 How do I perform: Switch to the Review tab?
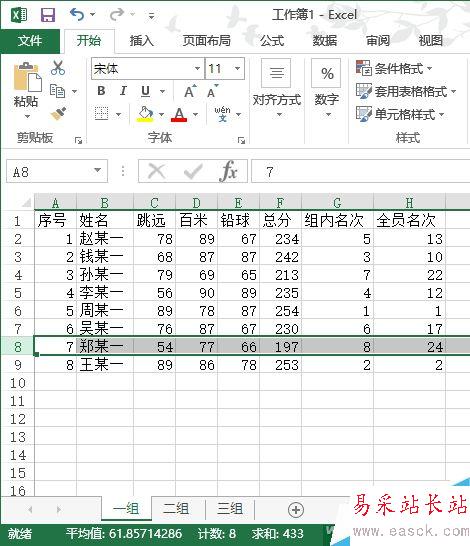[x=378, y=41]
